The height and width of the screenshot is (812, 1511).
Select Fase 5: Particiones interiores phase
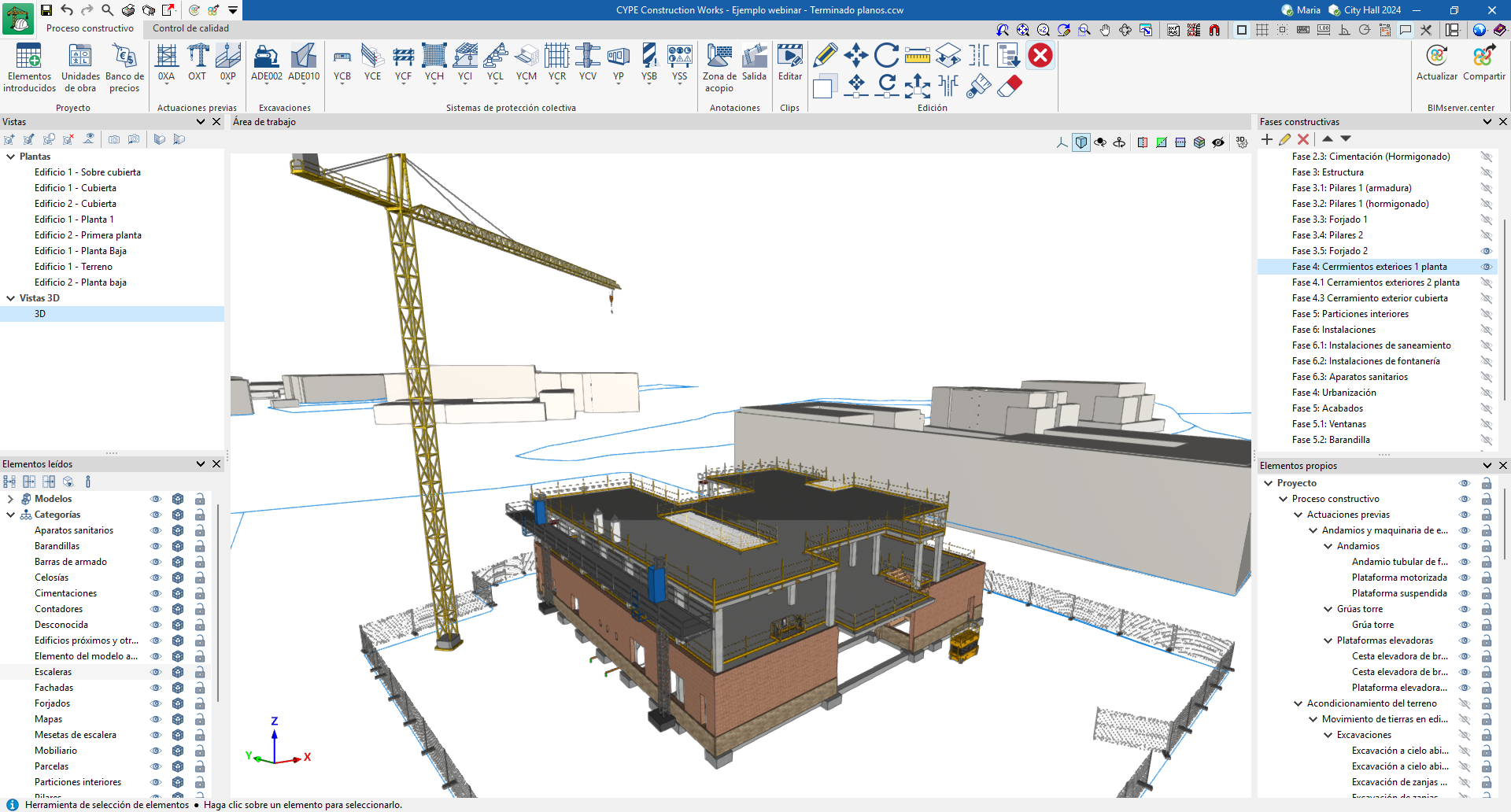click(1350, 314)
